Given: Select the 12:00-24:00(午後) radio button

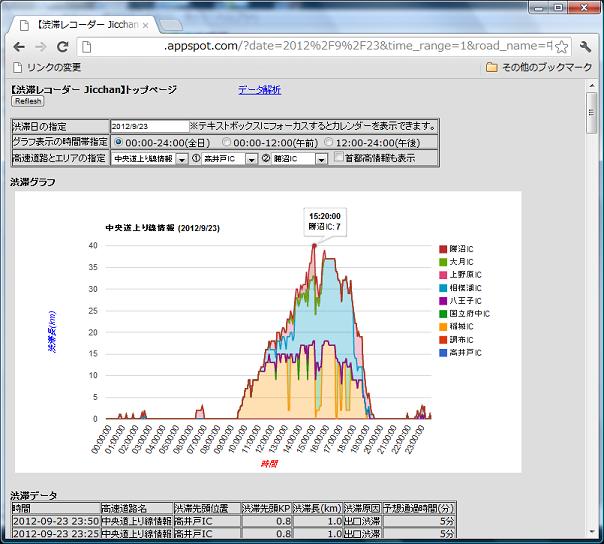Looking at the screenshot, I should (x=329, y=142).
